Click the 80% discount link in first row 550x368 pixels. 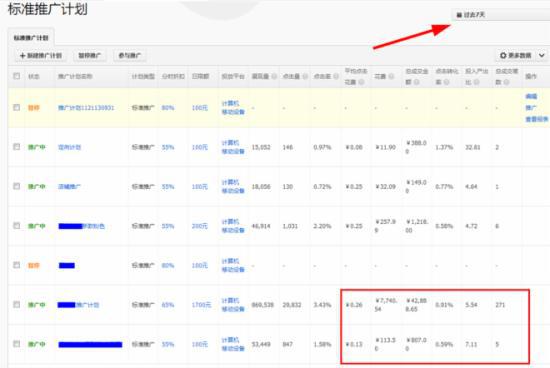pos(168,108)
